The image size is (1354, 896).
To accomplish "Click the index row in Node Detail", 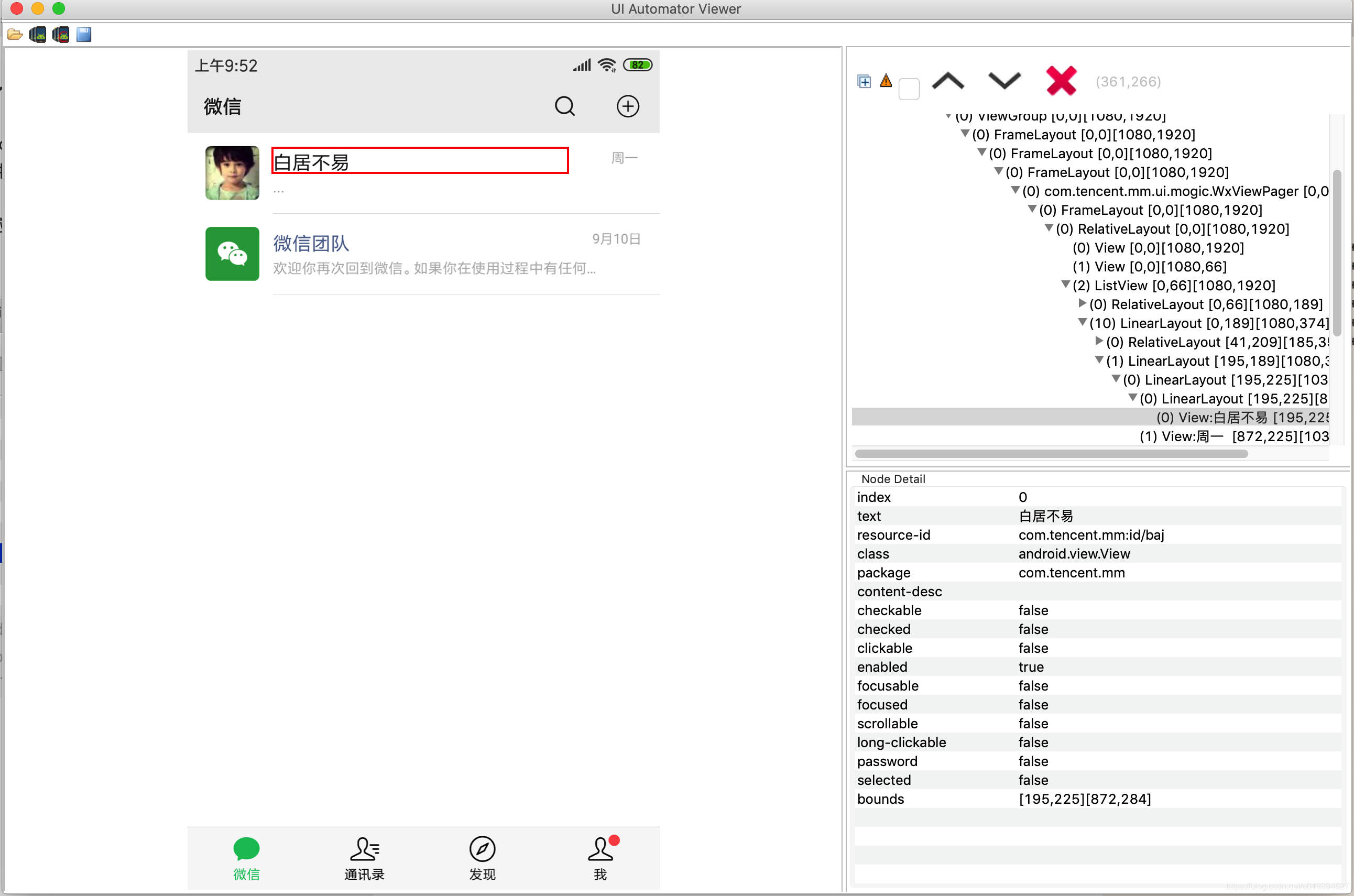I will coord(1097,497).
